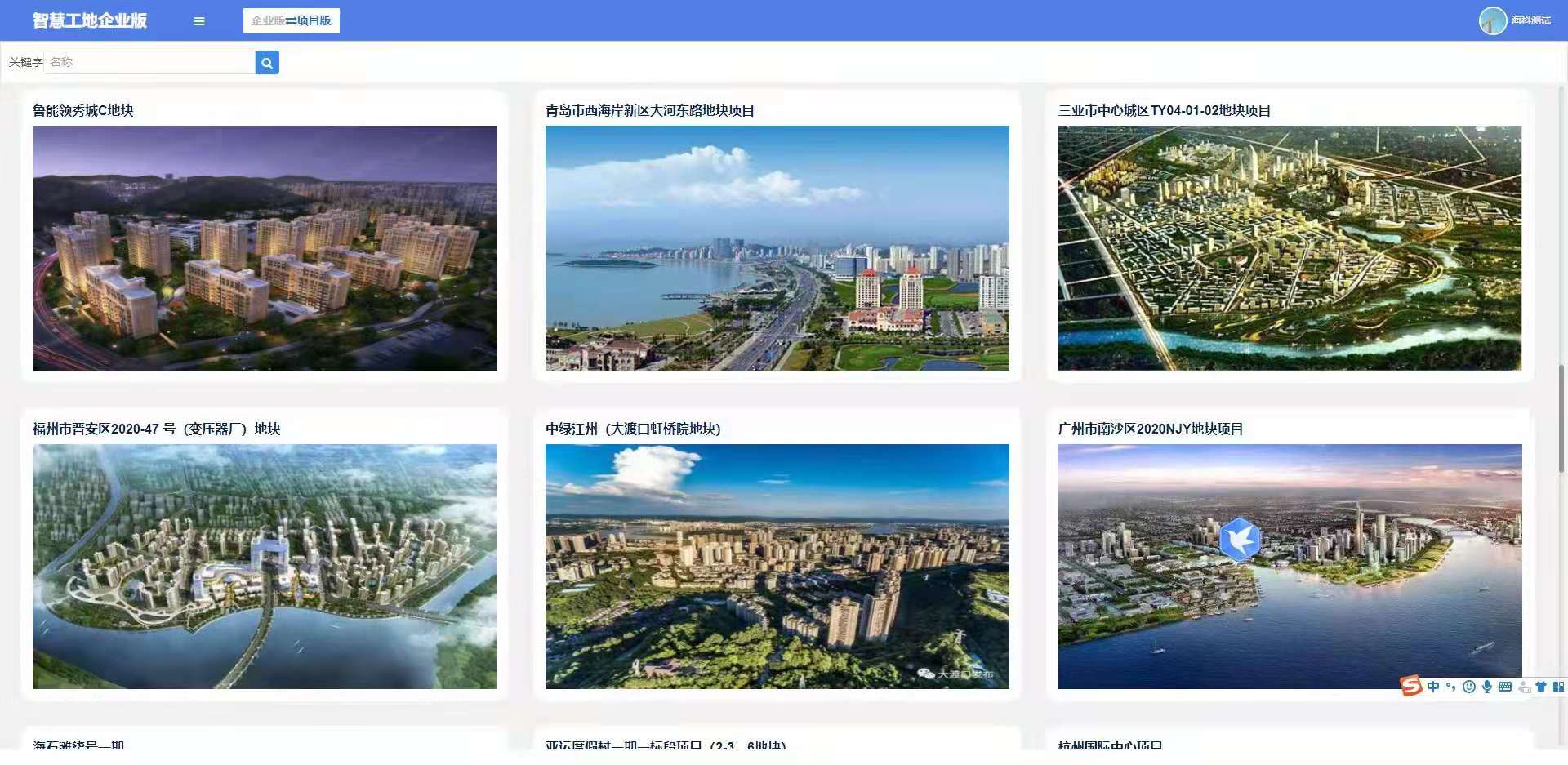1568x765 pixels.
Task: Click the Sogou input method logo
Action: point(1411,687)
